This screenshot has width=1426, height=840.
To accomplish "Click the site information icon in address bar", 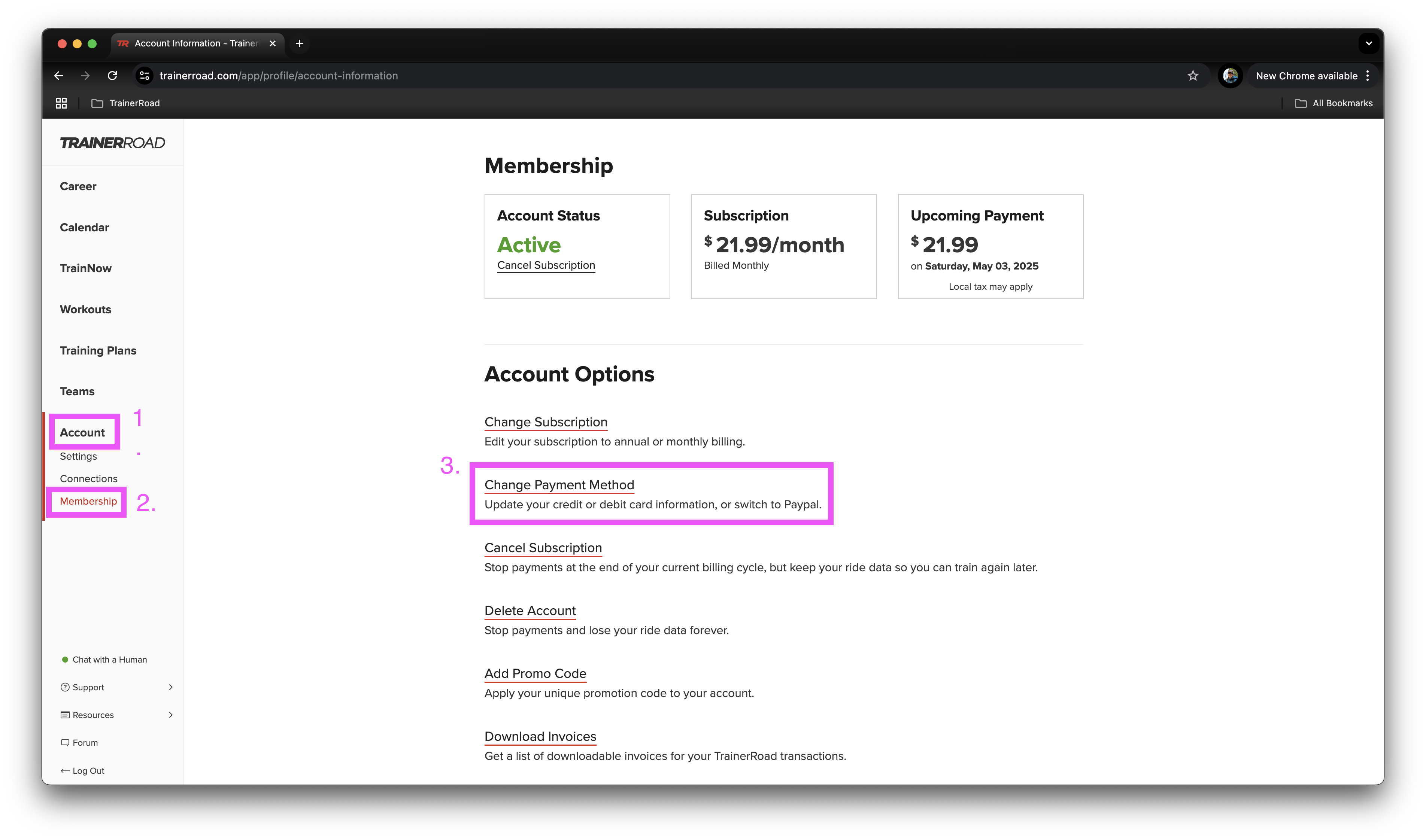I will tap(145, 76).
